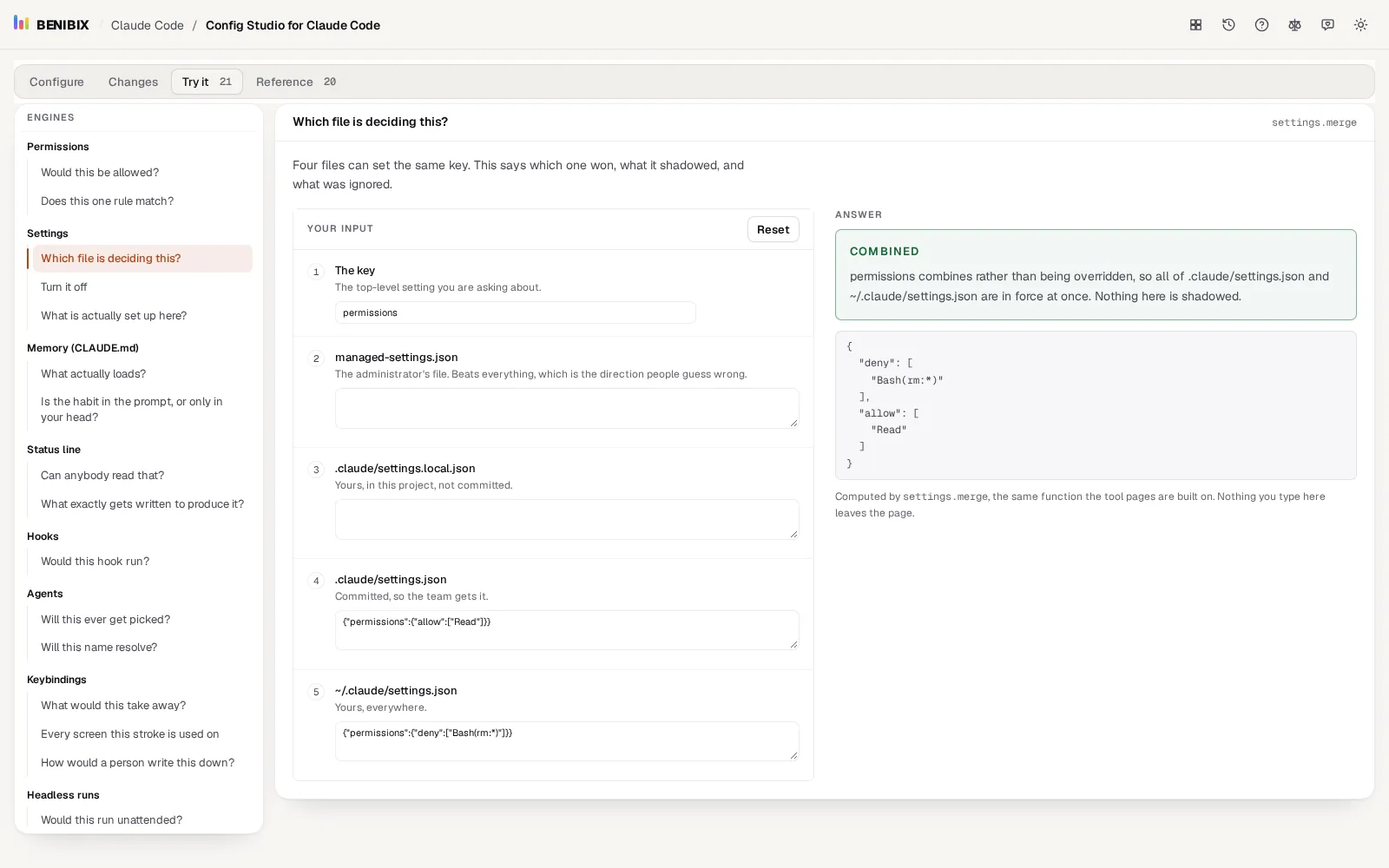Image resolution: width=1389 pixels, height=868 pixels.
Task: Click the ~/.claude/settings.json text area
Action: pyautogui.click(x=567, y=741)
